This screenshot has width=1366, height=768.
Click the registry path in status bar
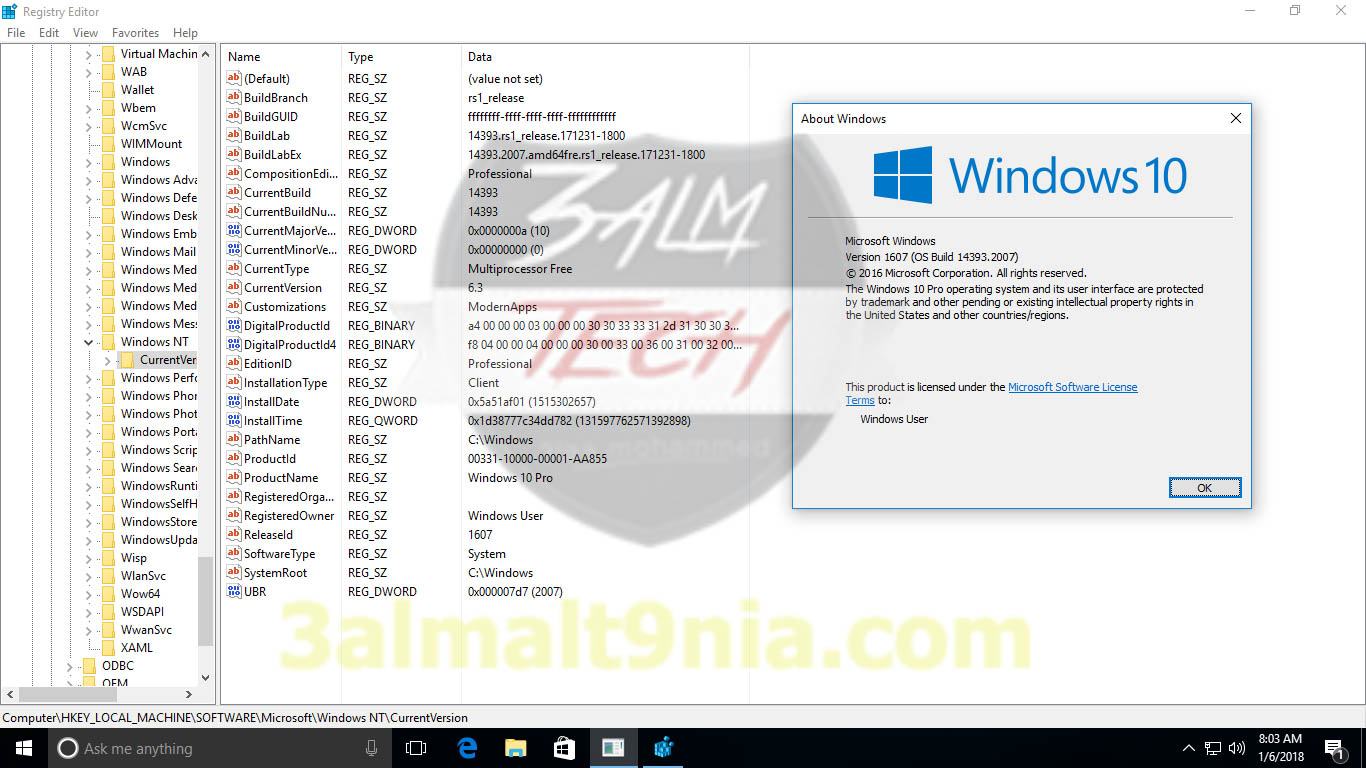tap(235, 717)
